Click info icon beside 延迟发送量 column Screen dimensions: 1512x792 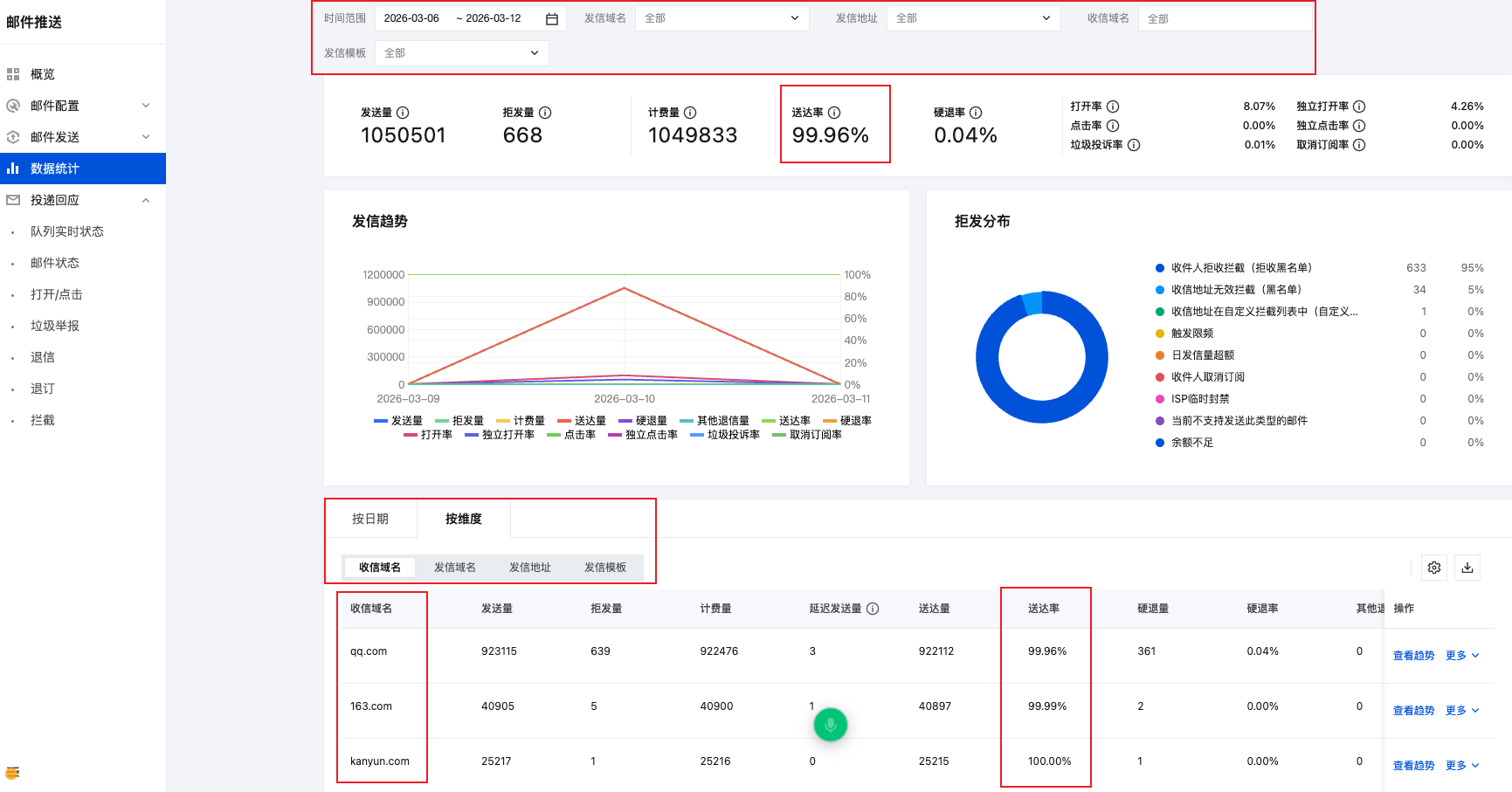(873, 609)
